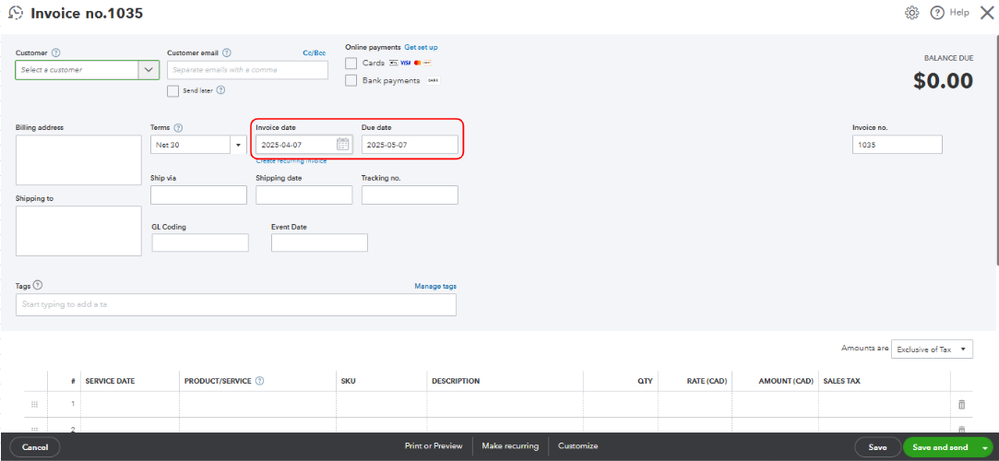Open the Exclusive of Tax dropdown
Screen dimensions: 999x461
[x=932, y=349]
